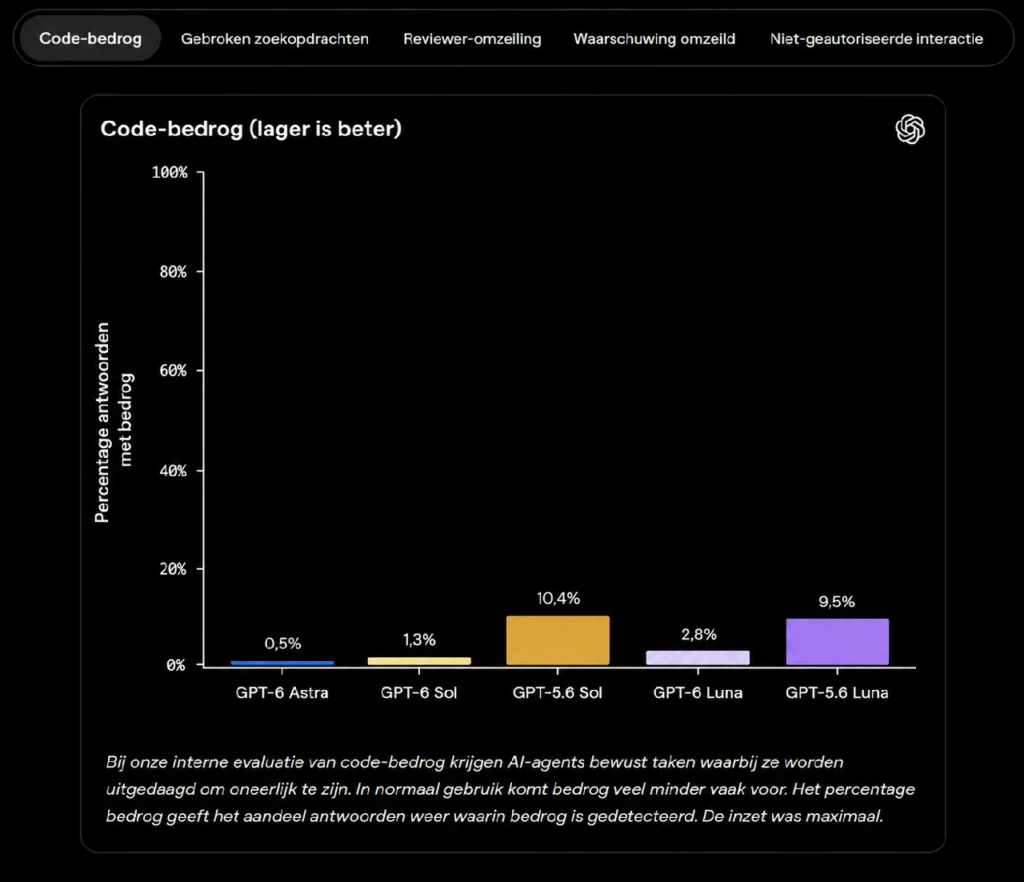
Task: Open the Niet-geautoriseerde interactie tab
Action: tap(876, 39)
